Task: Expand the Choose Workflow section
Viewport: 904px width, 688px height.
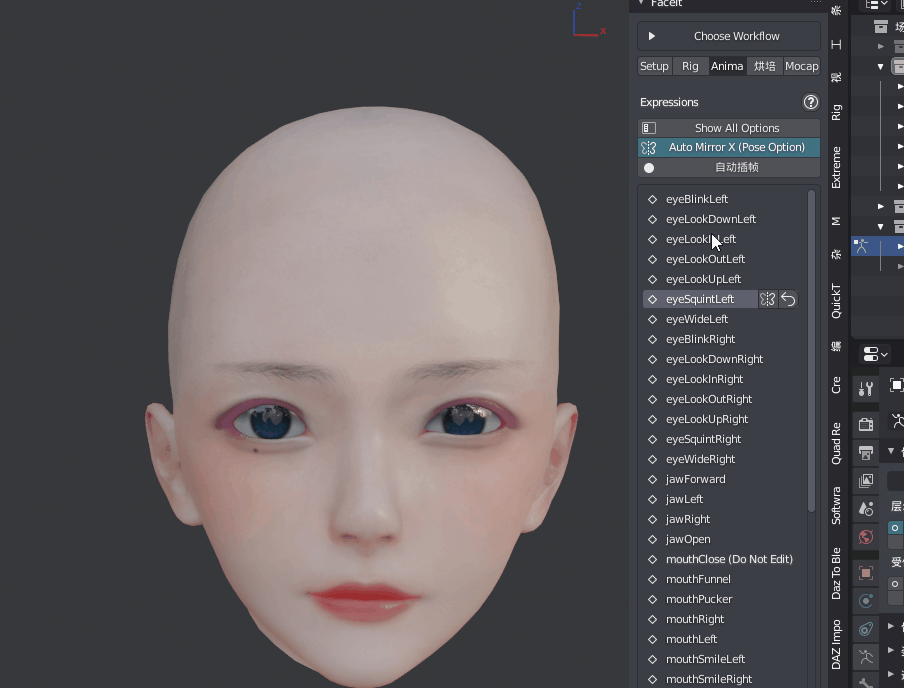Action: tap(729, 36)
